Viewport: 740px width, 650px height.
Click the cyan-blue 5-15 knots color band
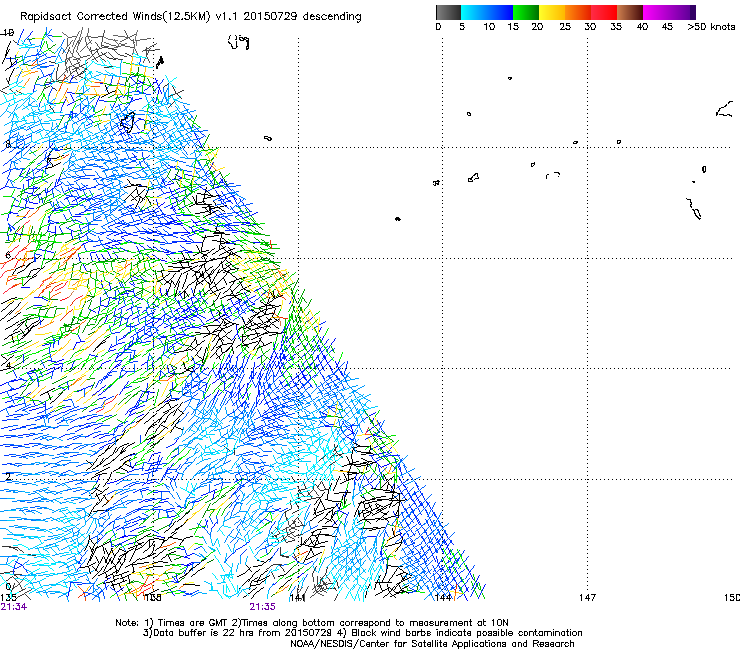pos(487,12)
